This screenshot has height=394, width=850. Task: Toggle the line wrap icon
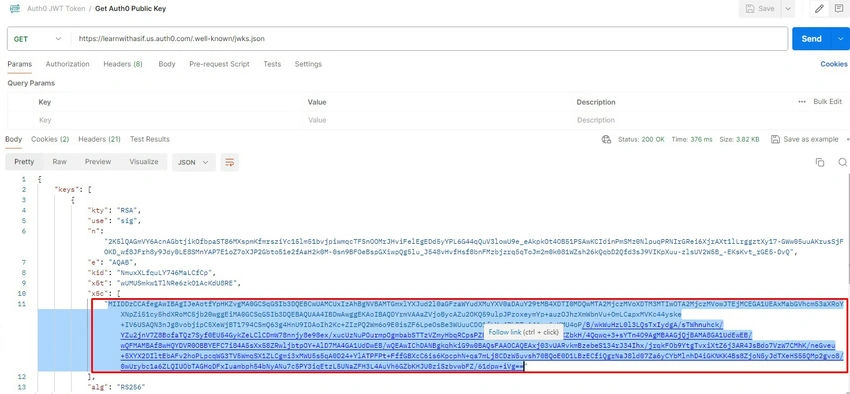(x=230, y=162)
